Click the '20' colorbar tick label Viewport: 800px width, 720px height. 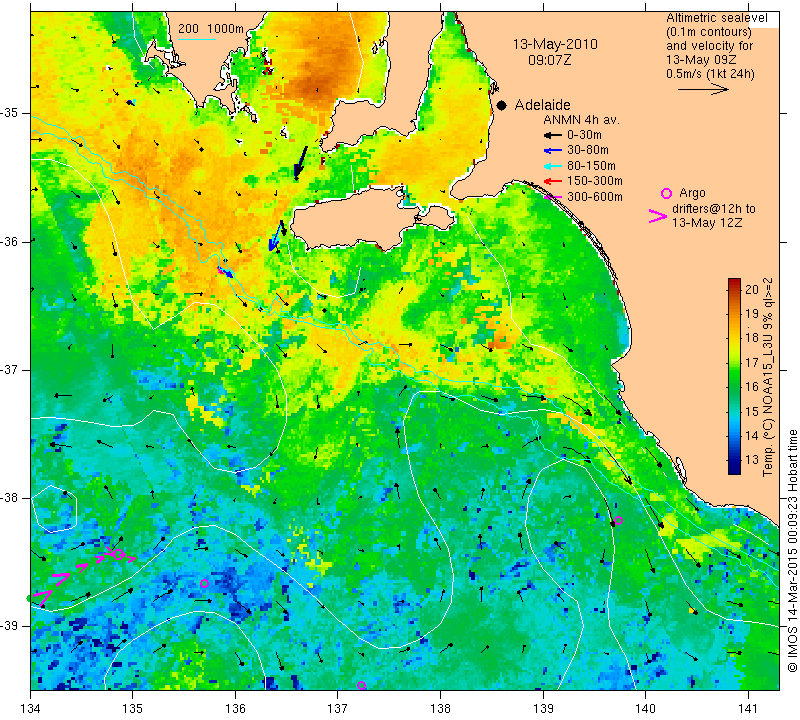tap(752, 289)
